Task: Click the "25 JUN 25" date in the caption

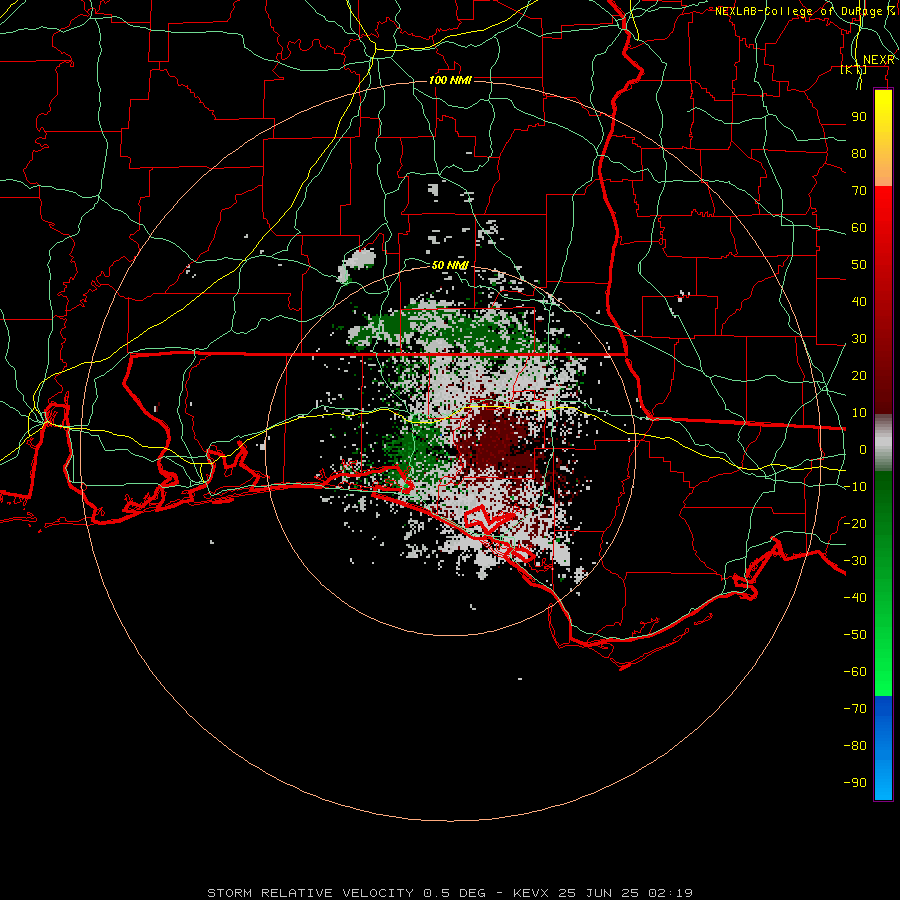Action: (599, 893)
